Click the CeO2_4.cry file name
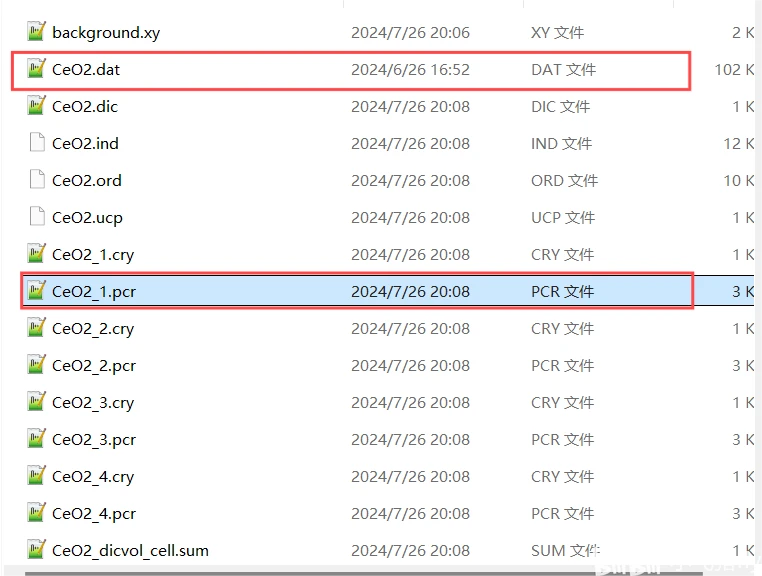Image resolution: width=762 pixels, height=576 pixels. tap(93, 477)
